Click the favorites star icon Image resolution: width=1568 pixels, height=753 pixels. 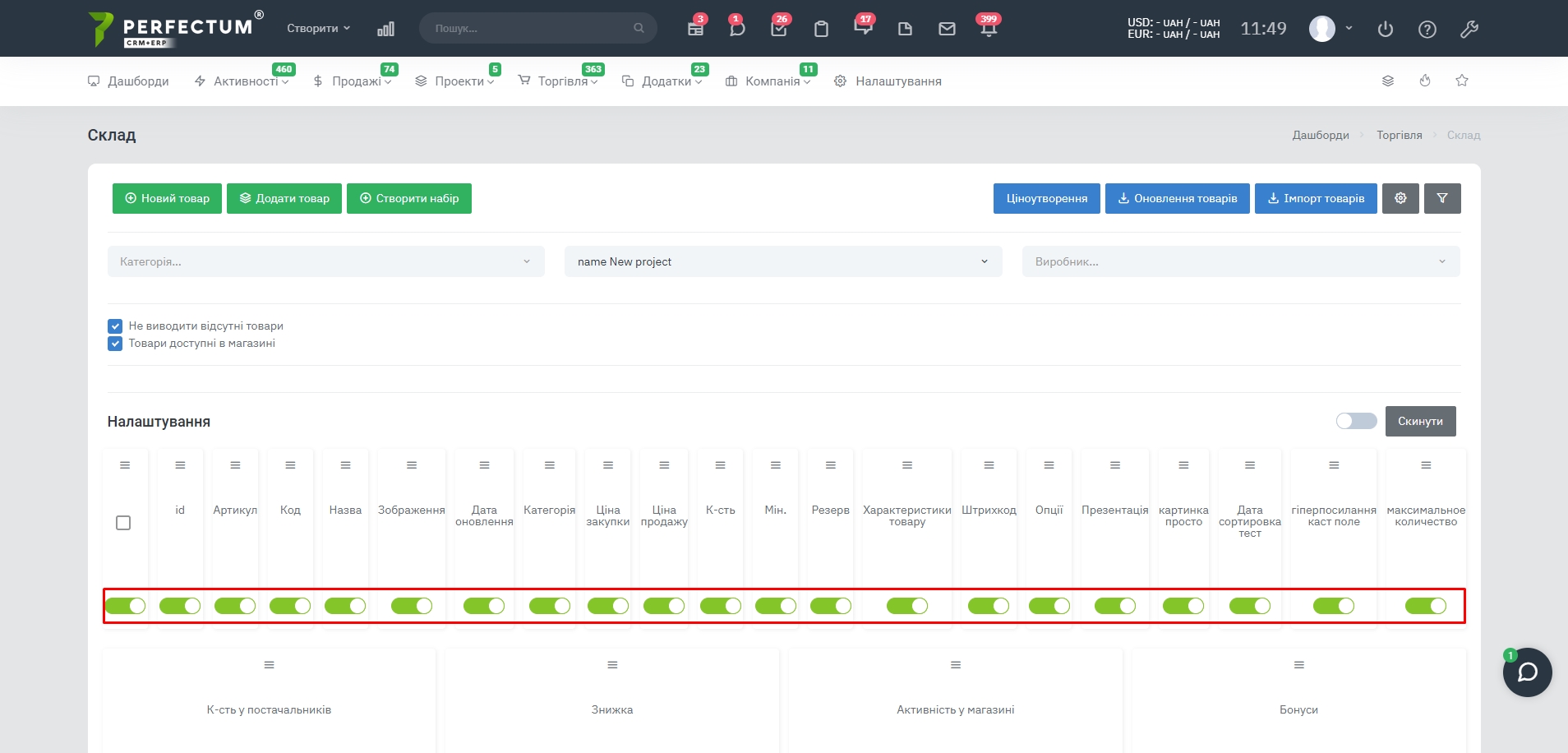pos(1462,81)
